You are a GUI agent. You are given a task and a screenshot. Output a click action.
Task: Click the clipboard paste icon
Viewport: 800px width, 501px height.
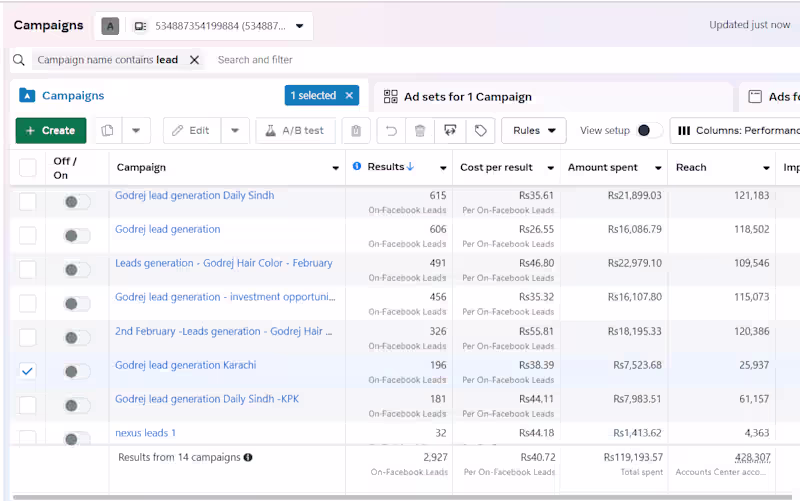point(356,131)
